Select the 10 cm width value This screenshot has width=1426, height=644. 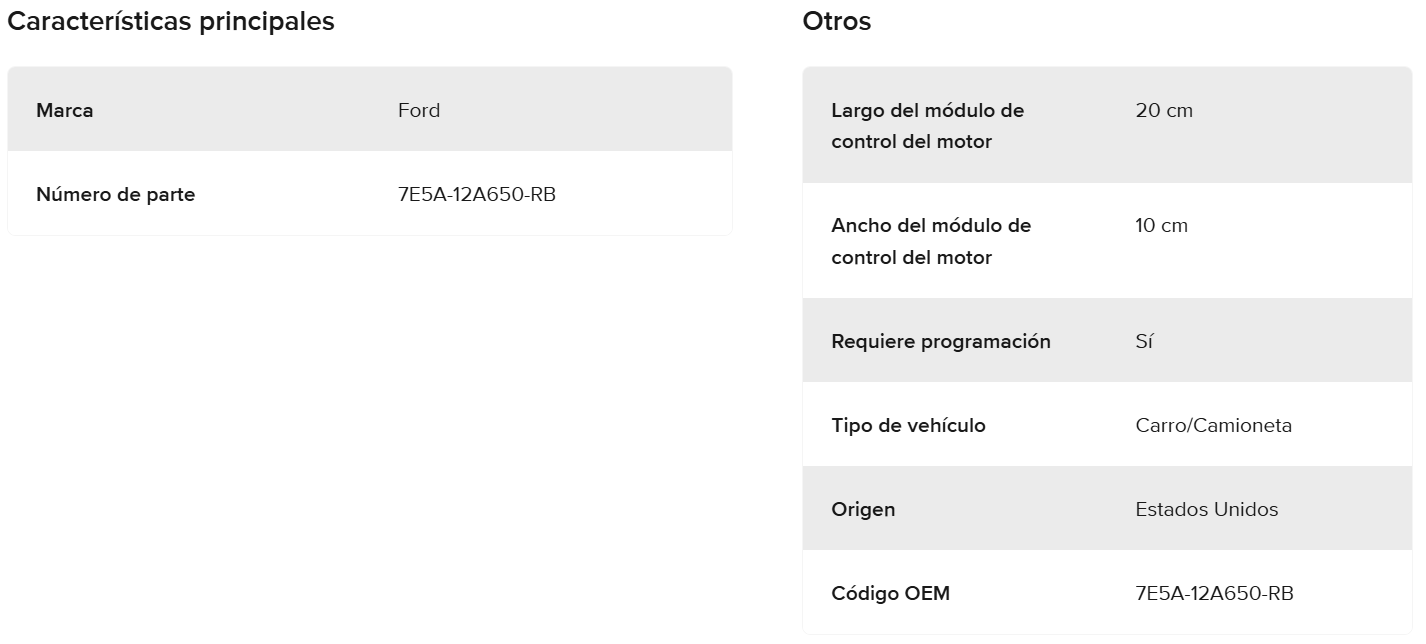click(1162, 225)
